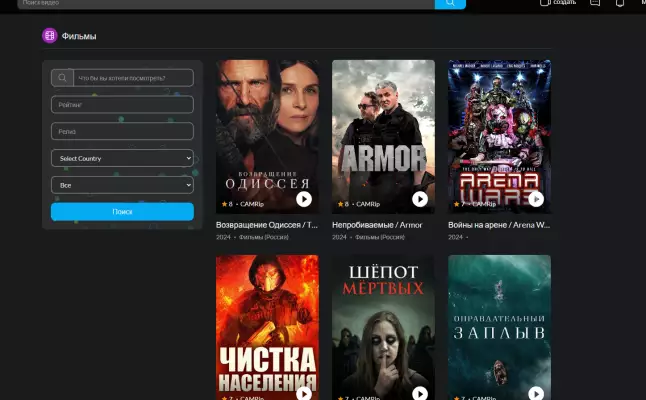Open the Armor movie poster
The height and width of the screenshot is (400, 646).
(384, 136)
